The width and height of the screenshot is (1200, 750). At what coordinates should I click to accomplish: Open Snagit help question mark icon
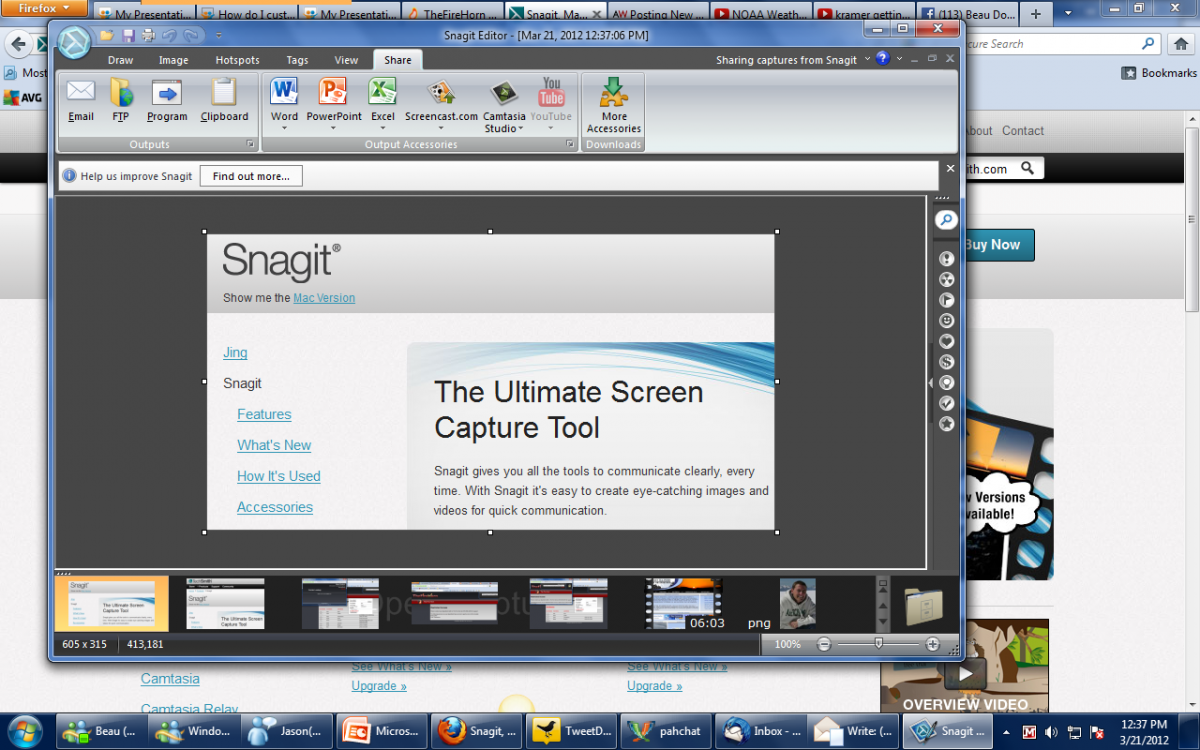pos(883,59)
